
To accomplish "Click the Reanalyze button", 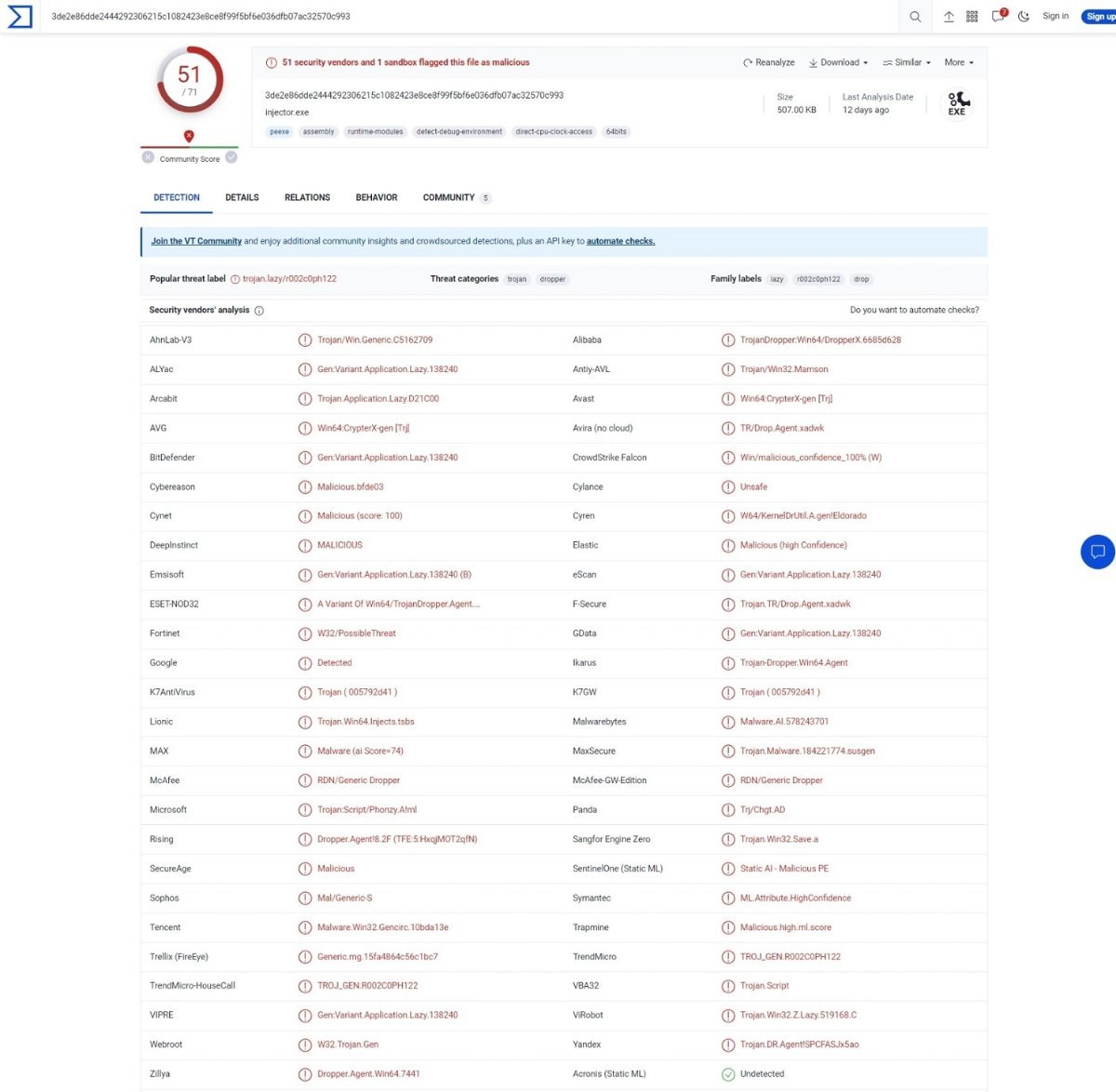I will pos(769,62).
